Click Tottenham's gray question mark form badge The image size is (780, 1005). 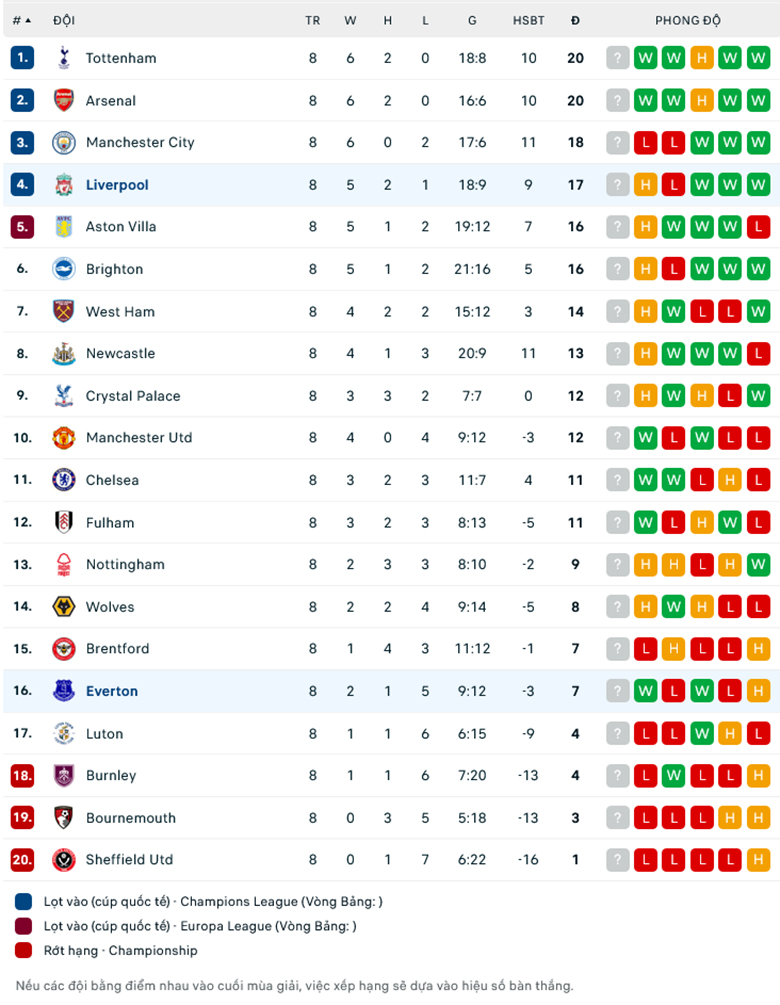coord(618,58)
